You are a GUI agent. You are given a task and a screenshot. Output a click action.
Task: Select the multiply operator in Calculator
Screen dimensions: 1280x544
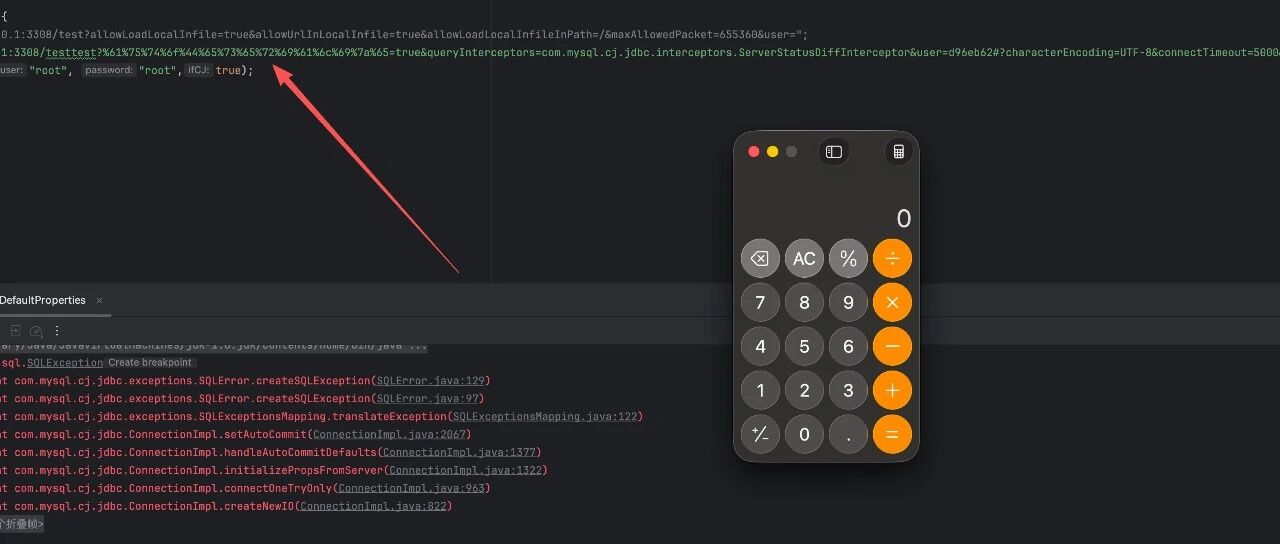pos(892,302)
